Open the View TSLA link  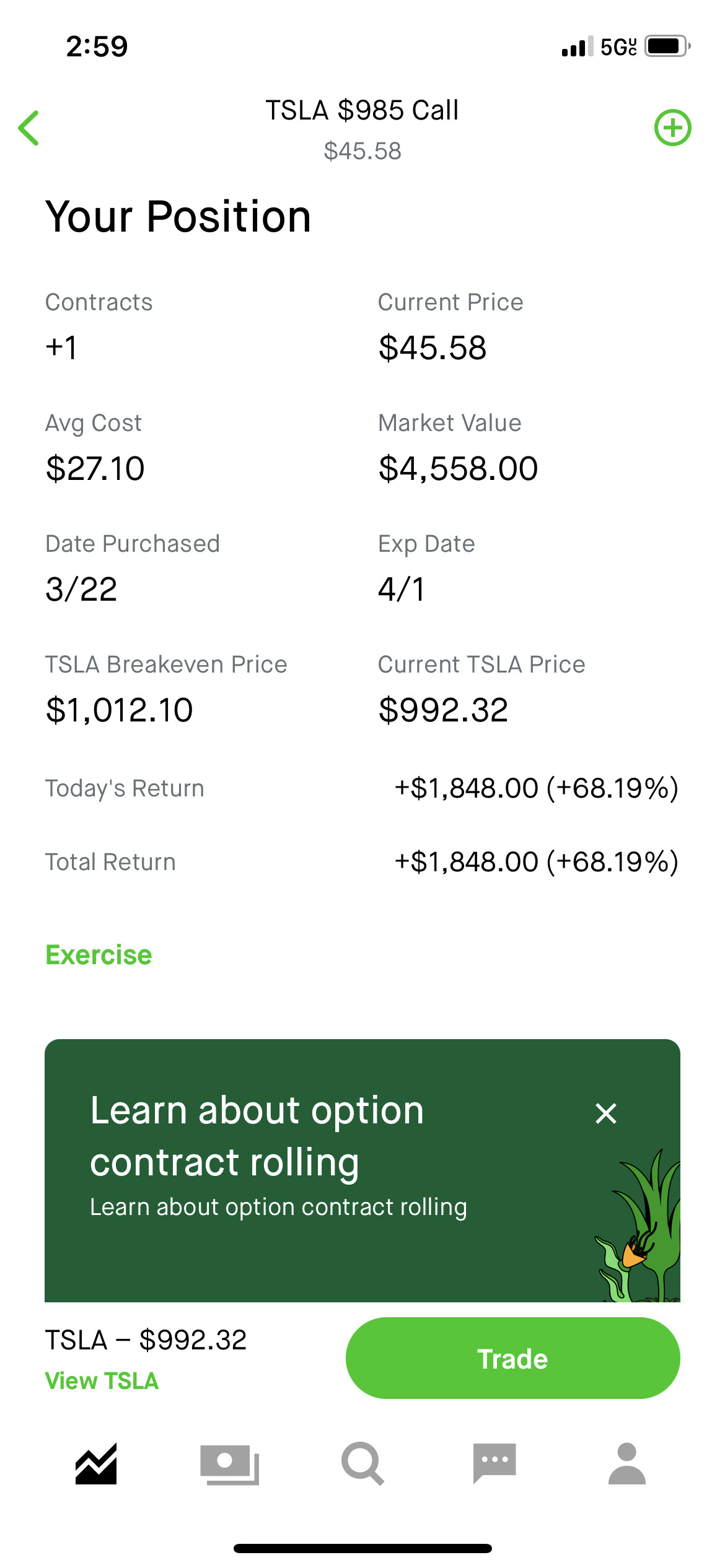point(102,1381)
